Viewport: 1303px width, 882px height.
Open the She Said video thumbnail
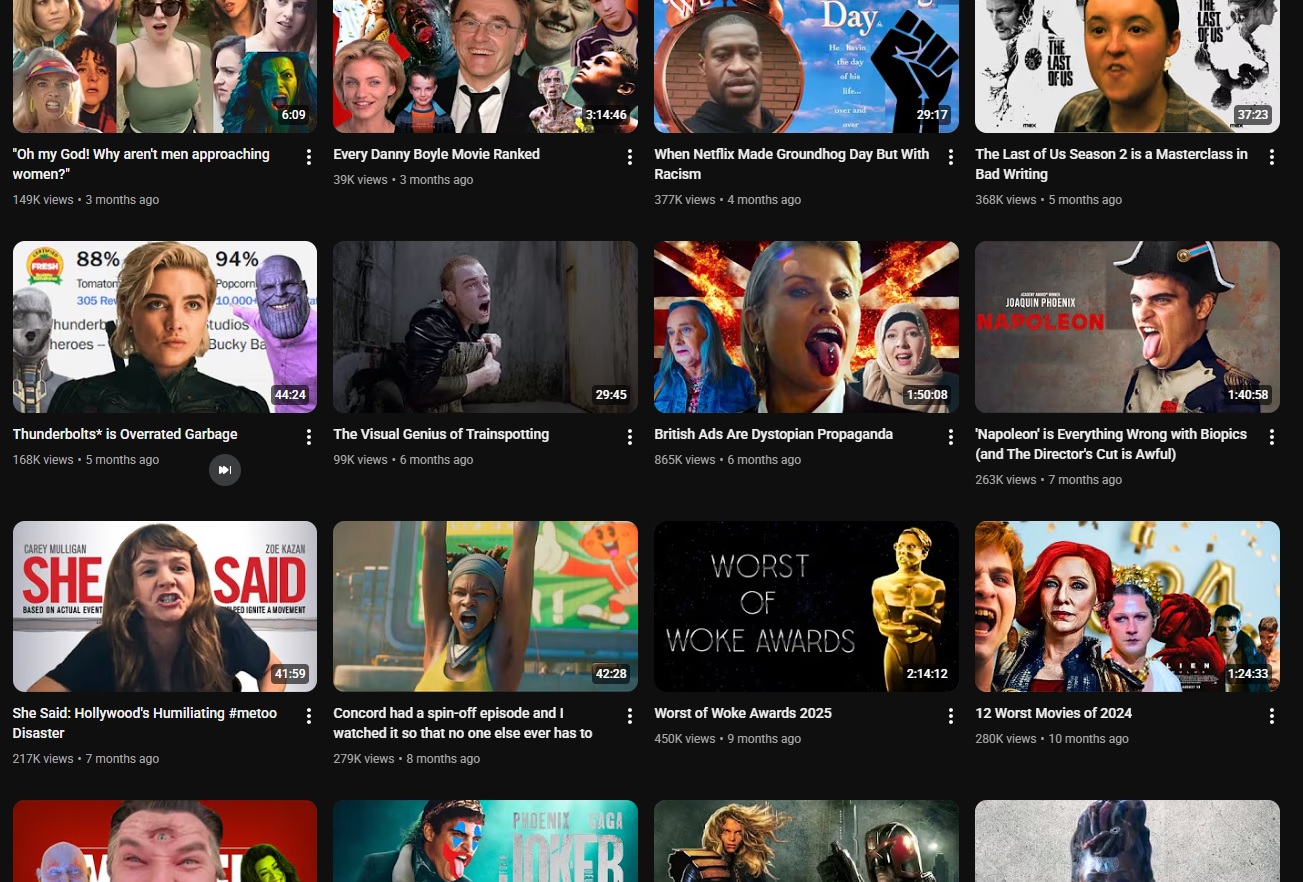165,606
